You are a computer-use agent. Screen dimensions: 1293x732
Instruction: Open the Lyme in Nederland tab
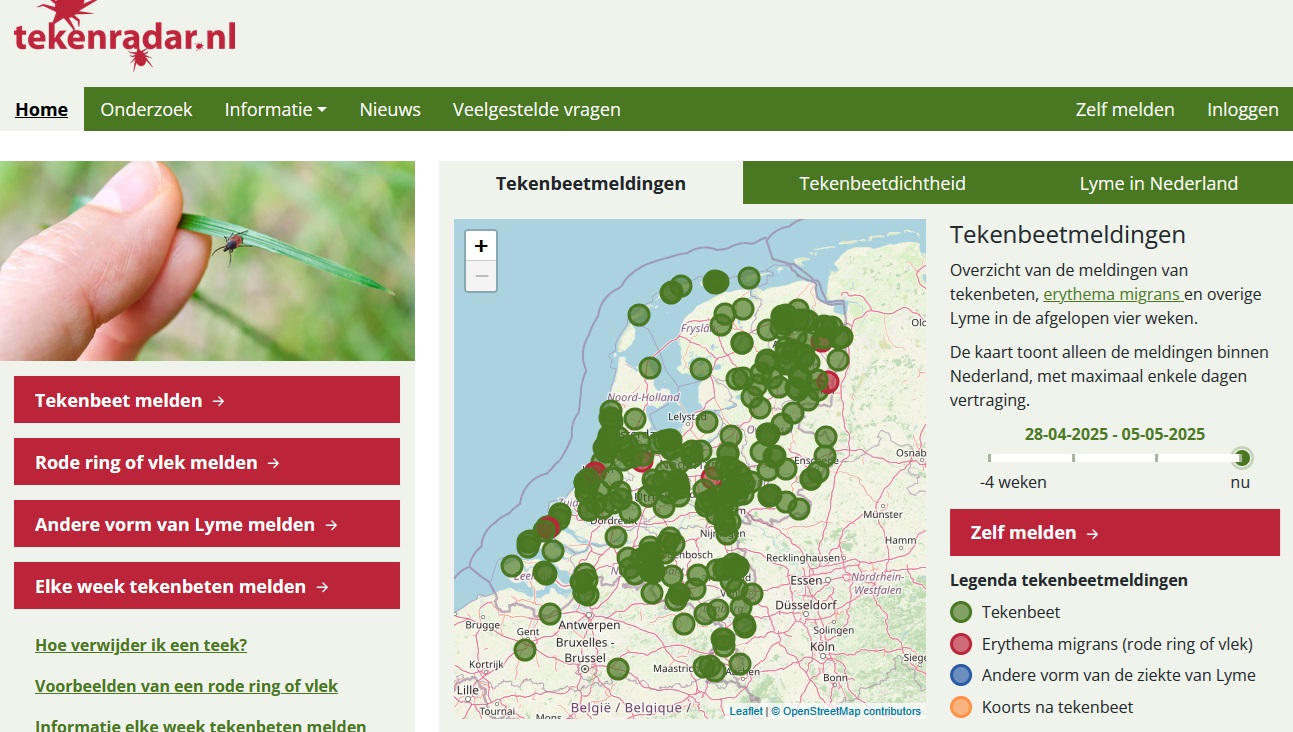pyautogui.click(x=1158, y=184)
